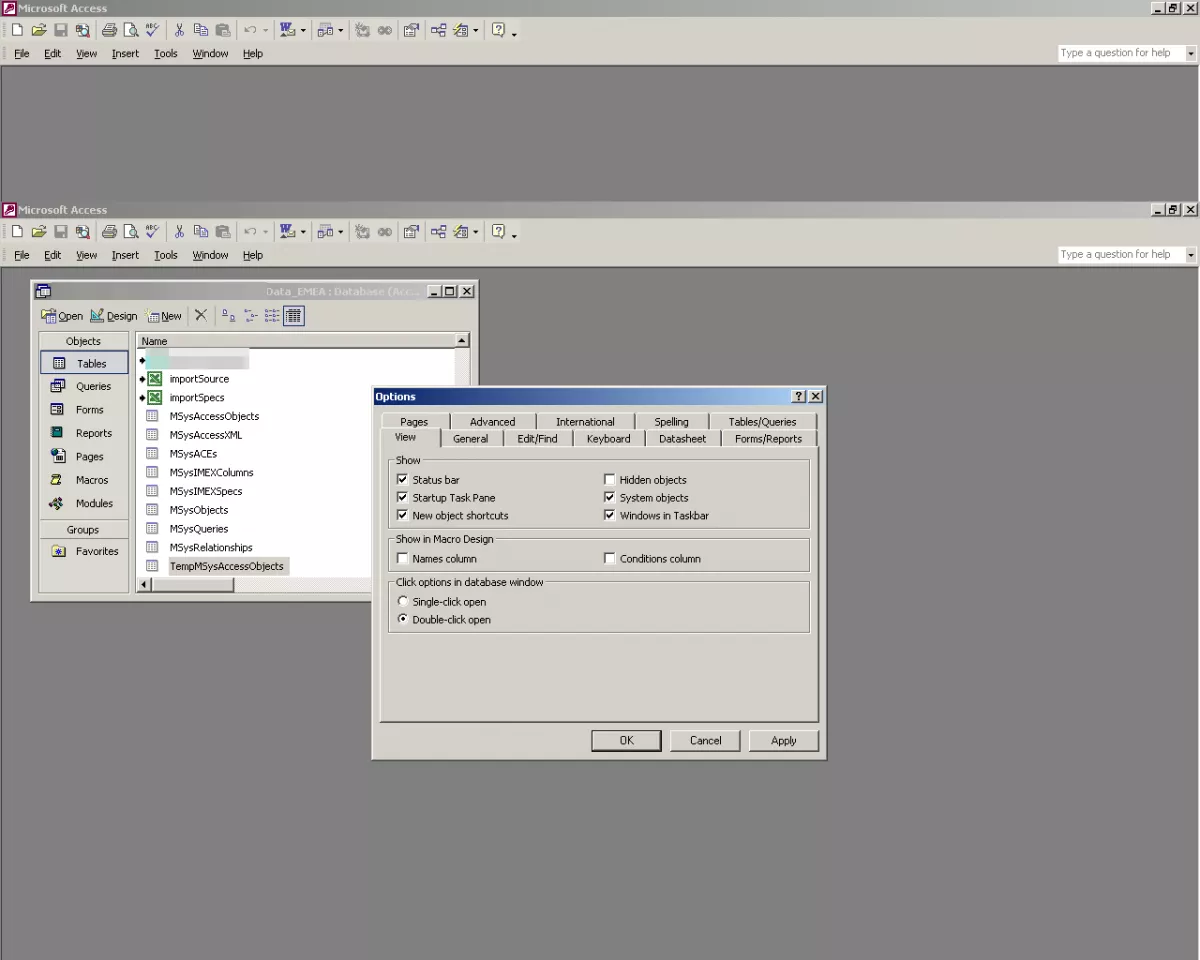Switch database window to Small Icons view
The height and width of the screenshot is (960, 1200).
tap(250, 315)
